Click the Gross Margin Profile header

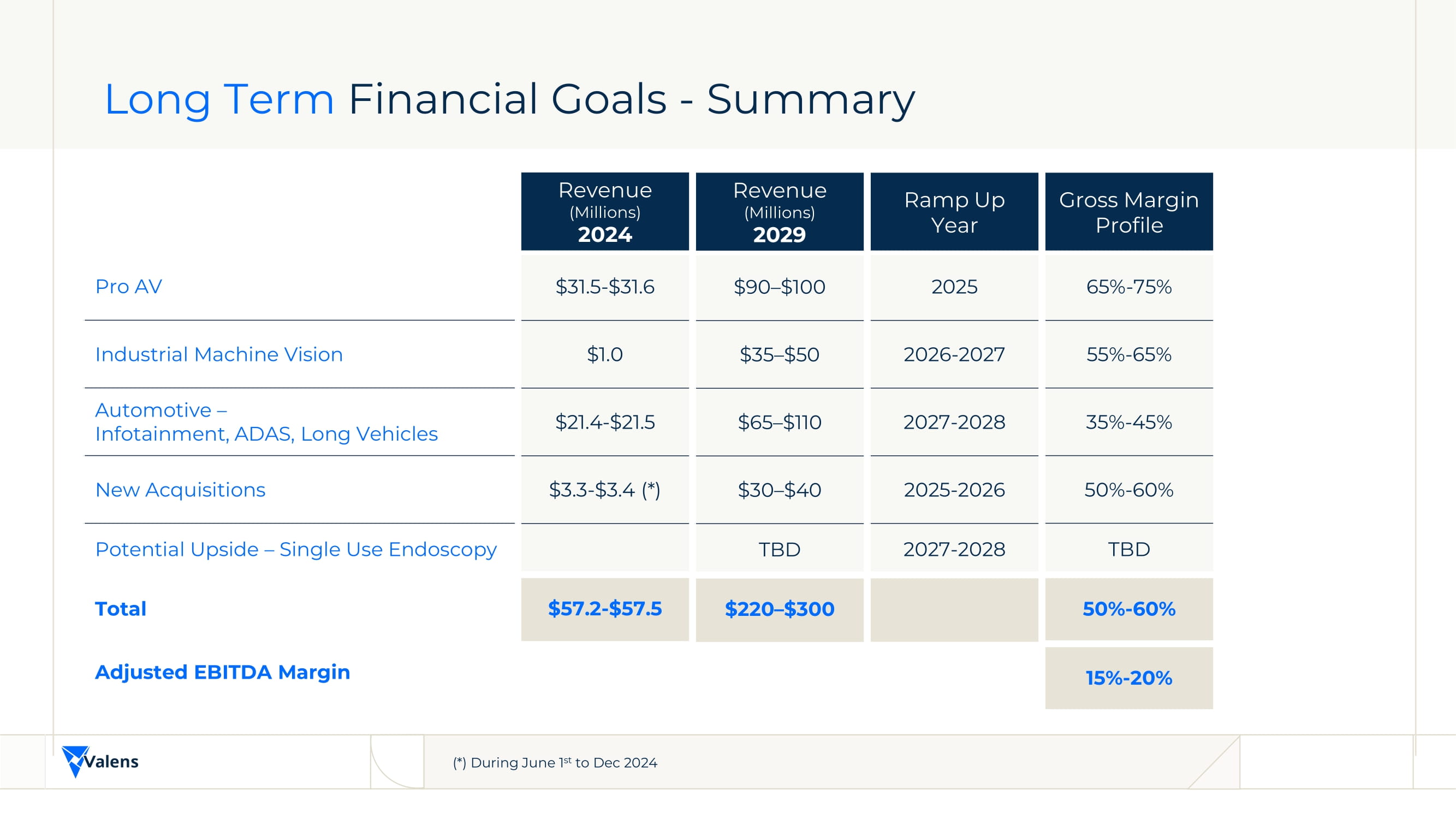(x=1129, y=211)
